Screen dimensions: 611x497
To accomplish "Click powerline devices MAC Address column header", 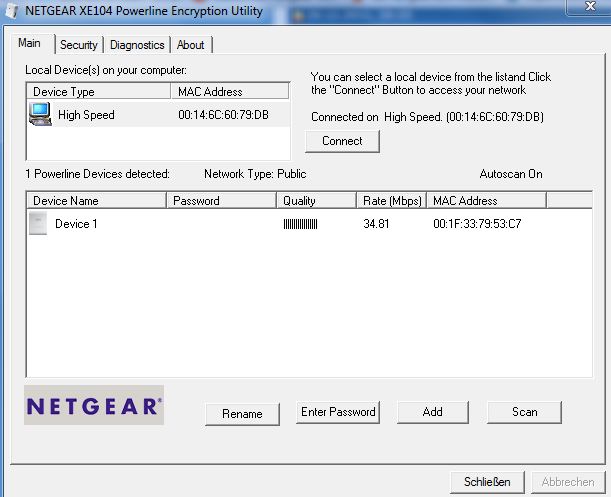I will tap(487, 201).
